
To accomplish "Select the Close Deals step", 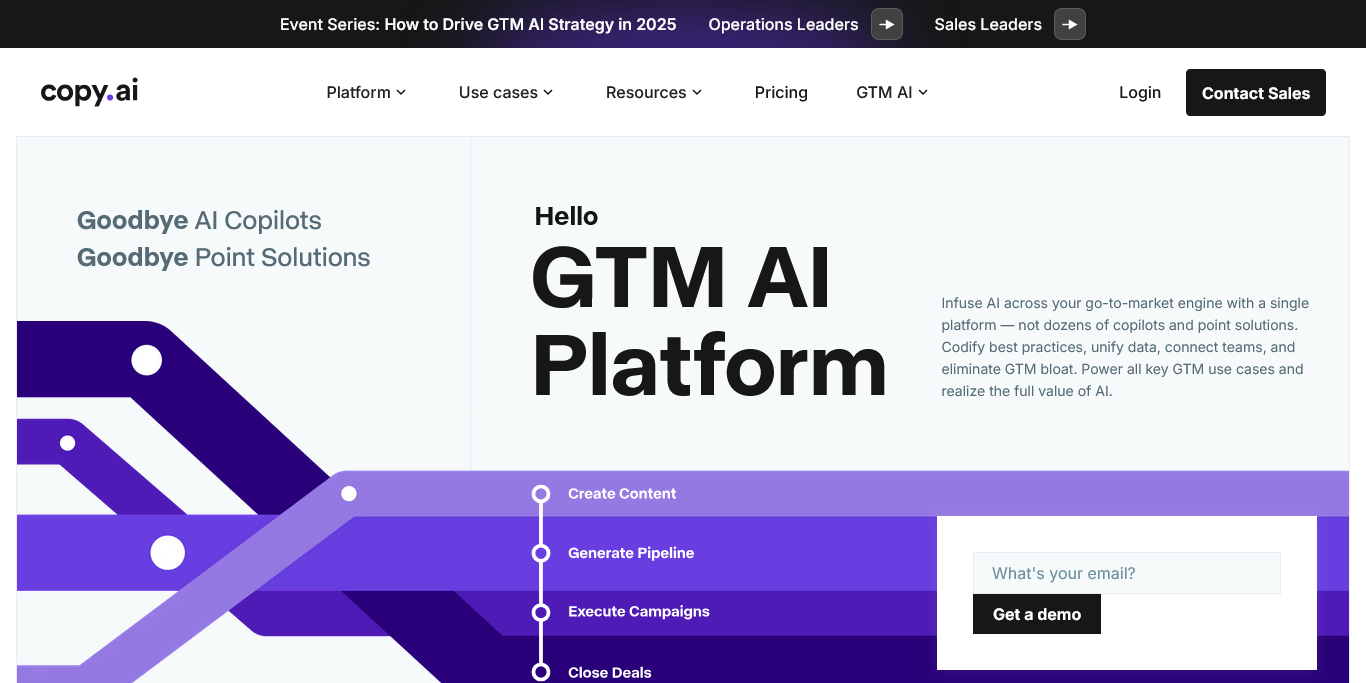I will [x=610, y=672].
